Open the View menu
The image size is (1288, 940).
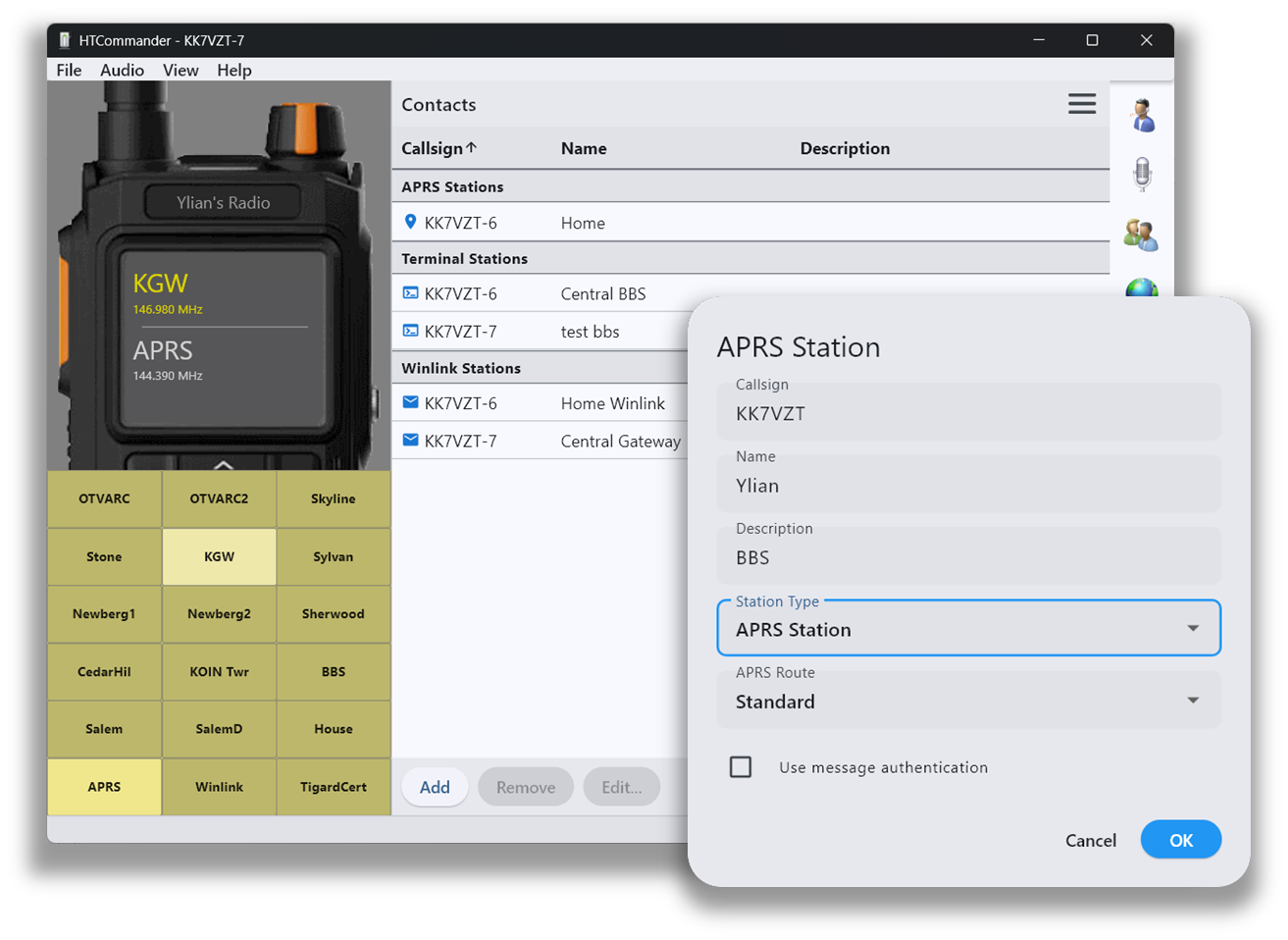(x=180, y=70)
